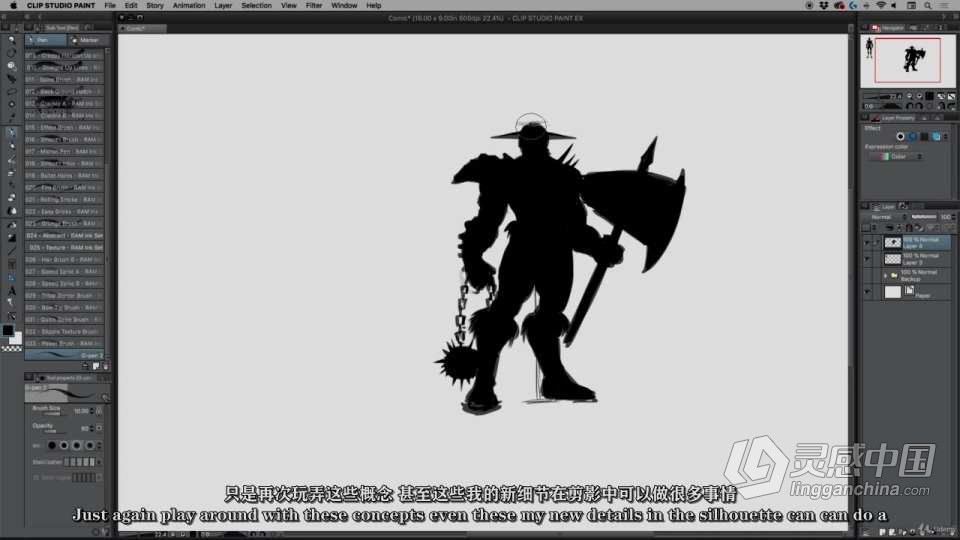
Task: Select the 024 - Abstract brush
Action: pyautogui.click(x=64, y=236)
